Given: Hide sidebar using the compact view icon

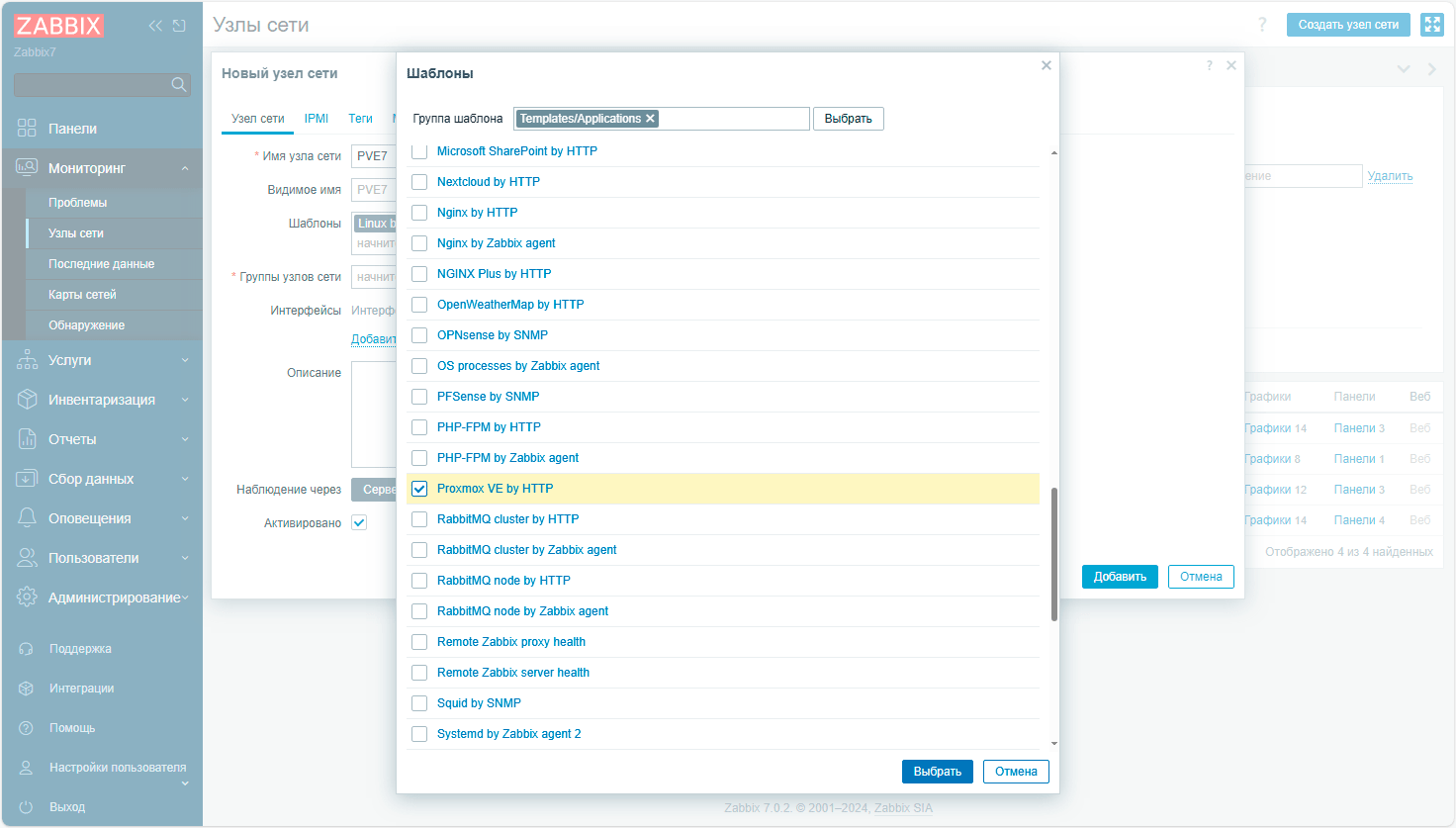Looking at the screenshot, I should pyautogui.click(x=179, y=26).
